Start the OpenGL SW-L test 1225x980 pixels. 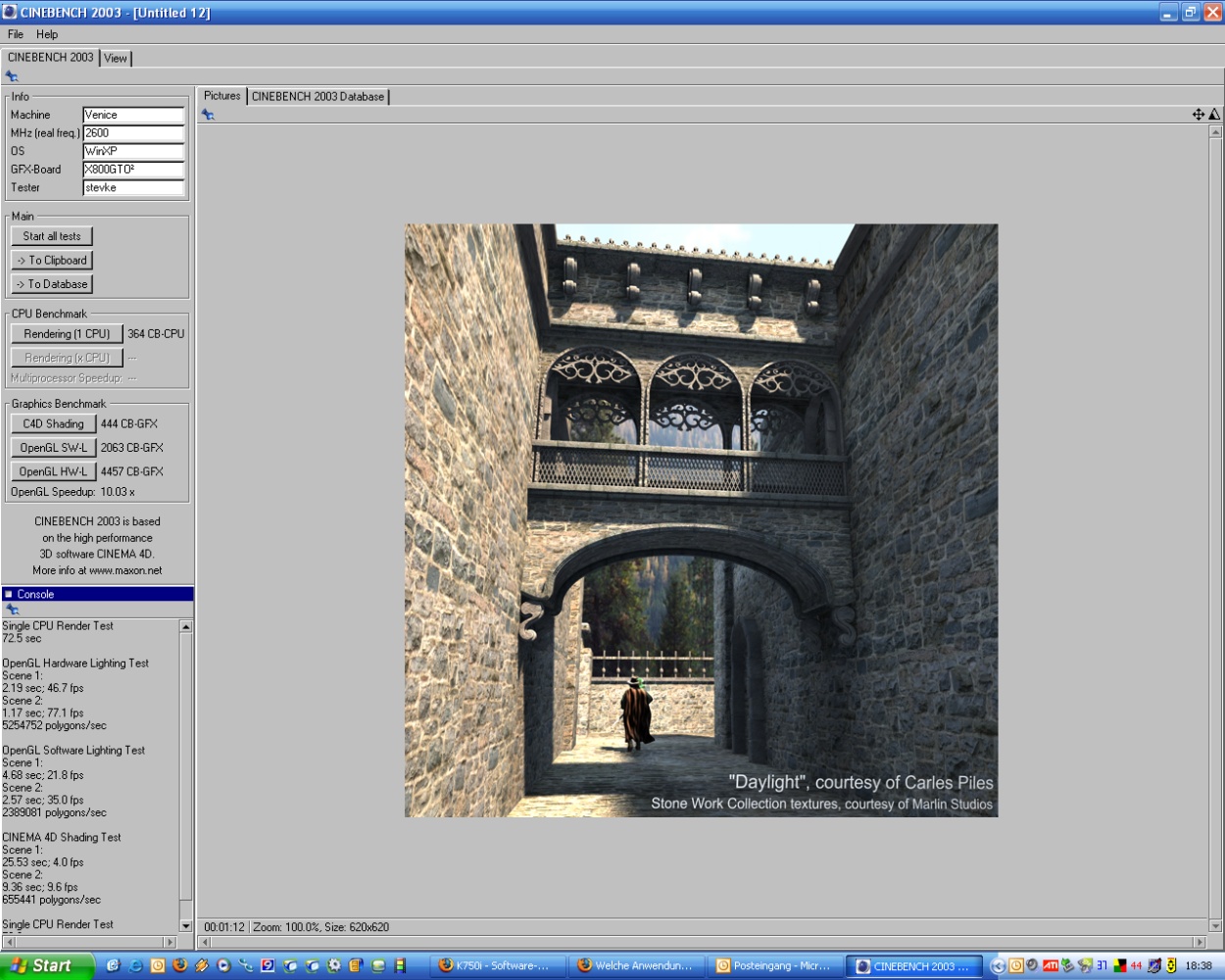click(x=53, y=448)
